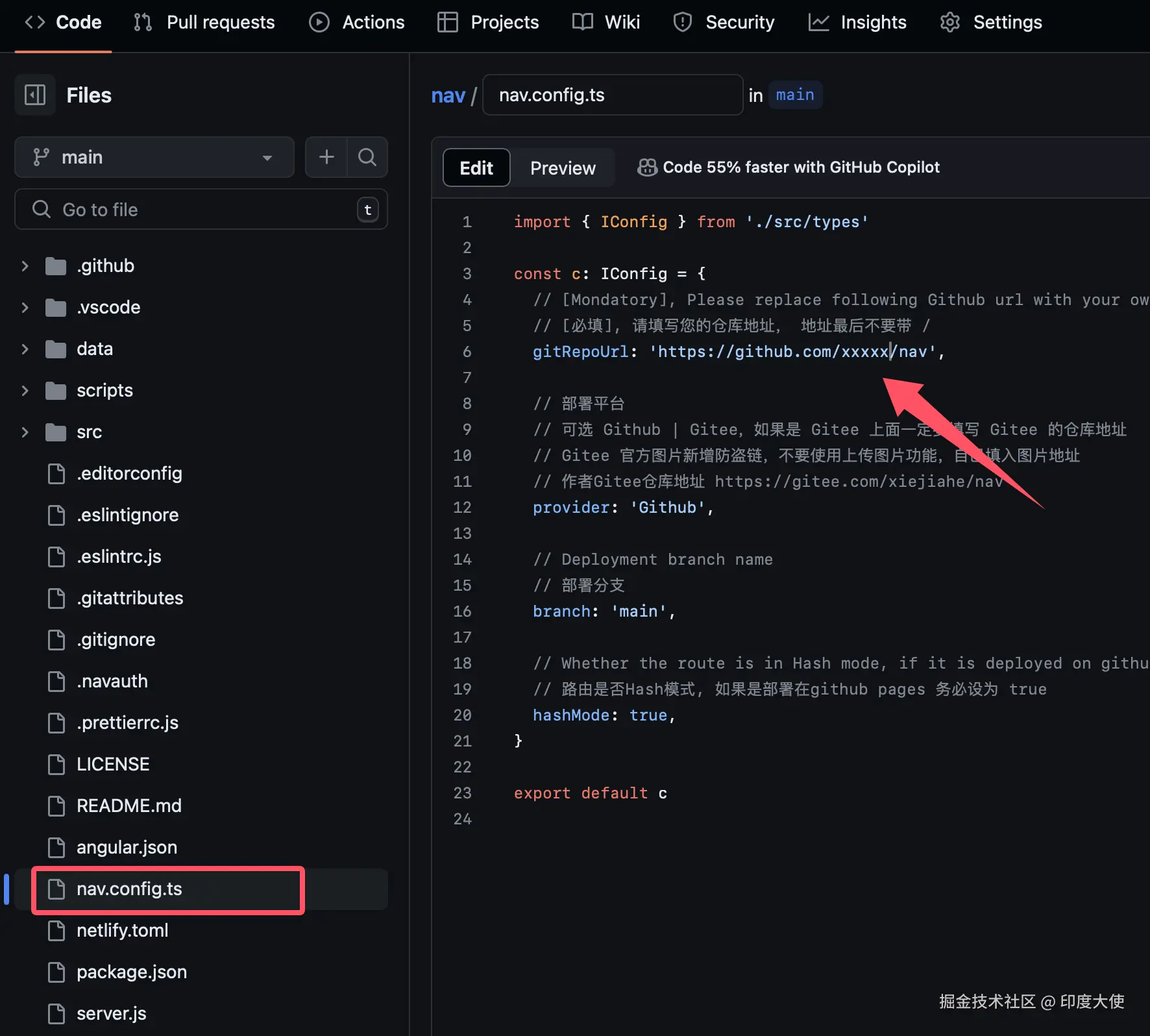Screen dimensions: 1150x1036
Task: Click the provider: 'Github' line
Action: [x=623, y=508]
